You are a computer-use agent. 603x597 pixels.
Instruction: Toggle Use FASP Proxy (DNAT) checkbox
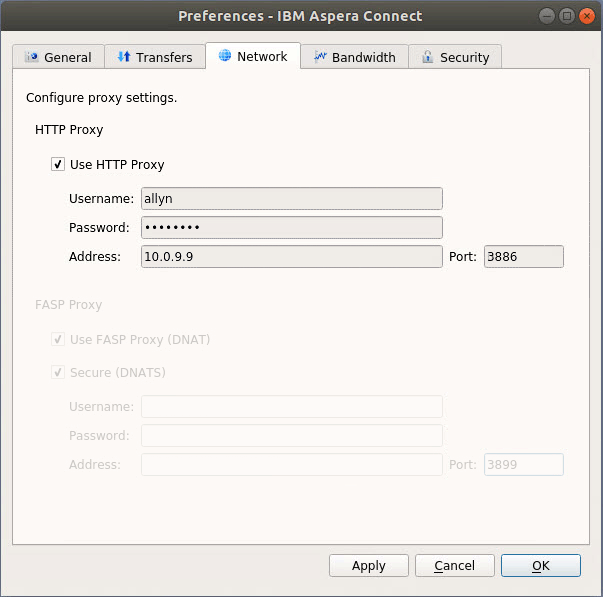click(58, 340)
